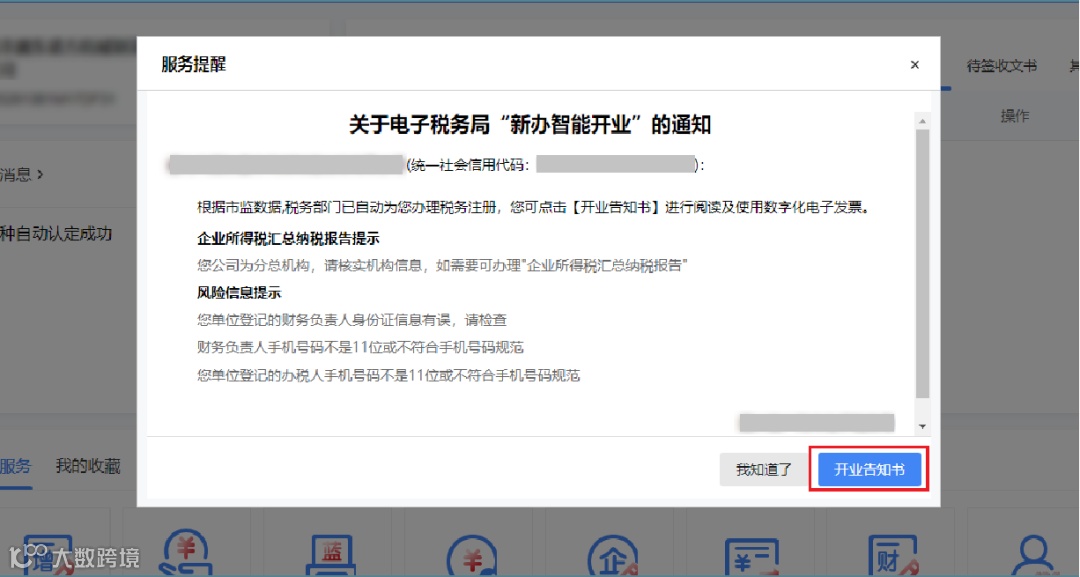Select the person profile icon on the right

pyautogui.click(x=1035, y=555)
